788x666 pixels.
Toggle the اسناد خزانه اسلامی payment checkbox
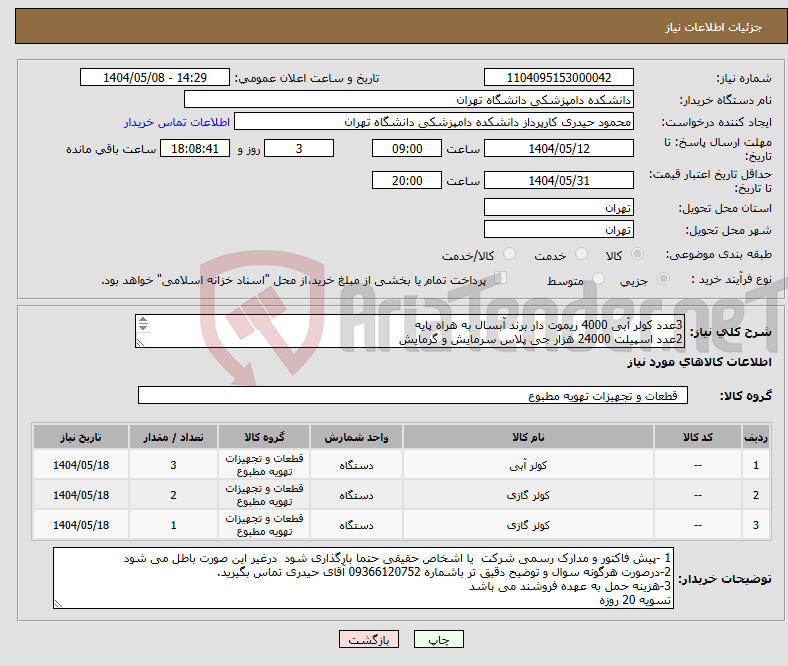tap(502, 279)
